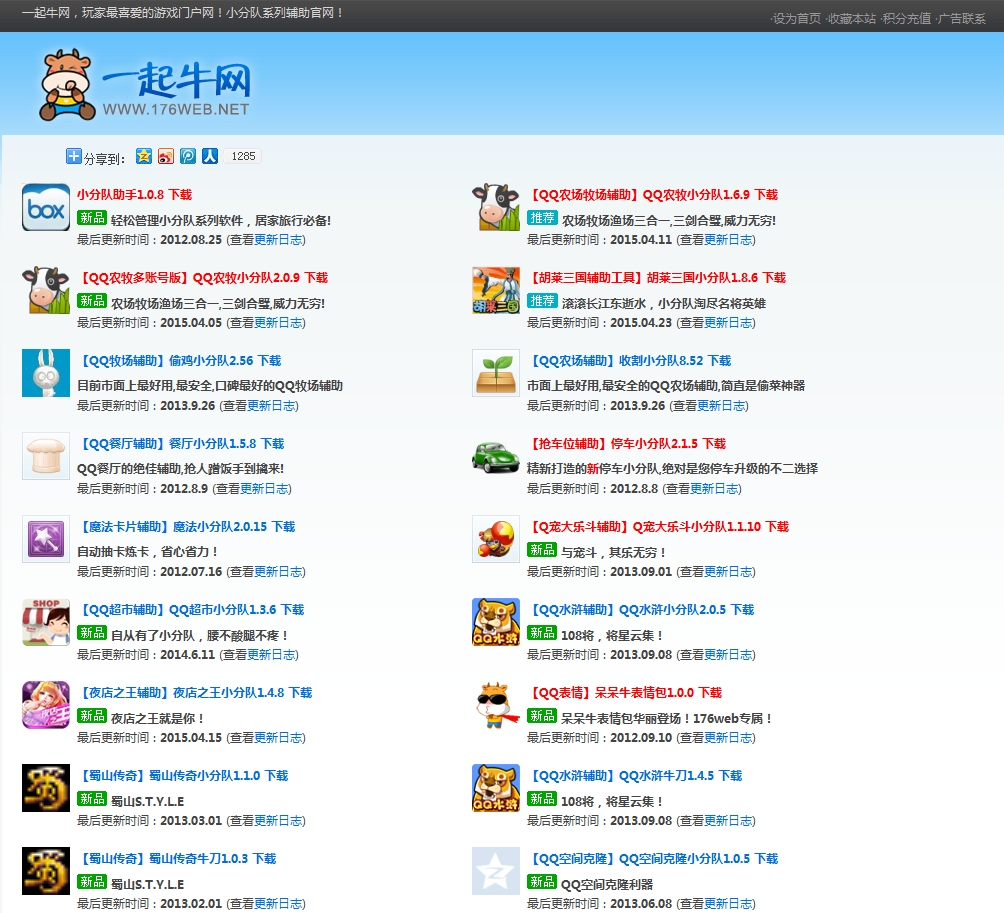Click boxing pet icon of Q宠大乐斗

[x=496, y=539]
